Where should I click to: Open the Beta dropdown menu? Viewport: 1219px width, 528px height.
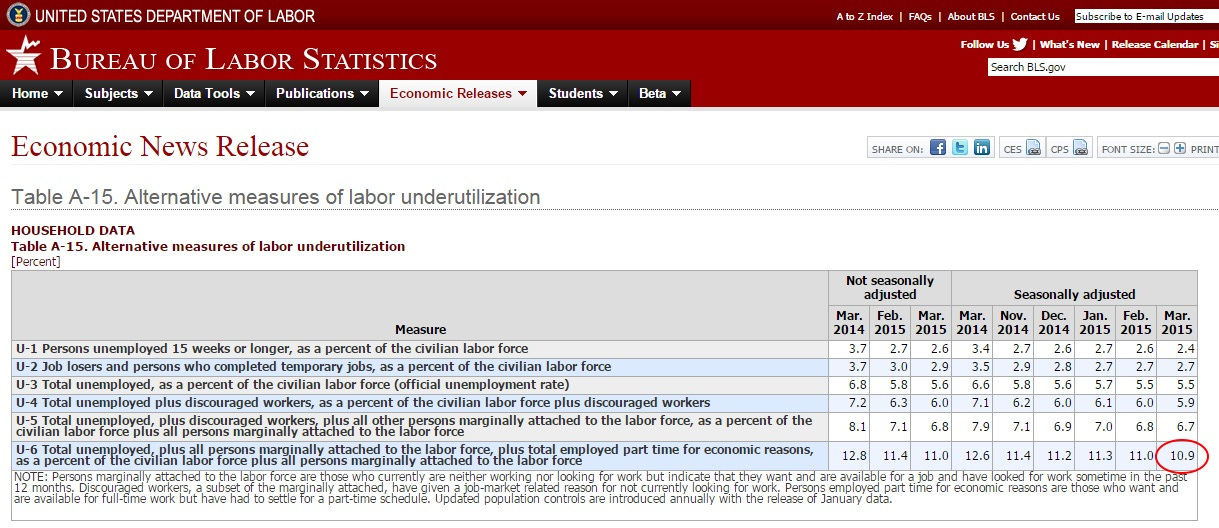(660, 93)
